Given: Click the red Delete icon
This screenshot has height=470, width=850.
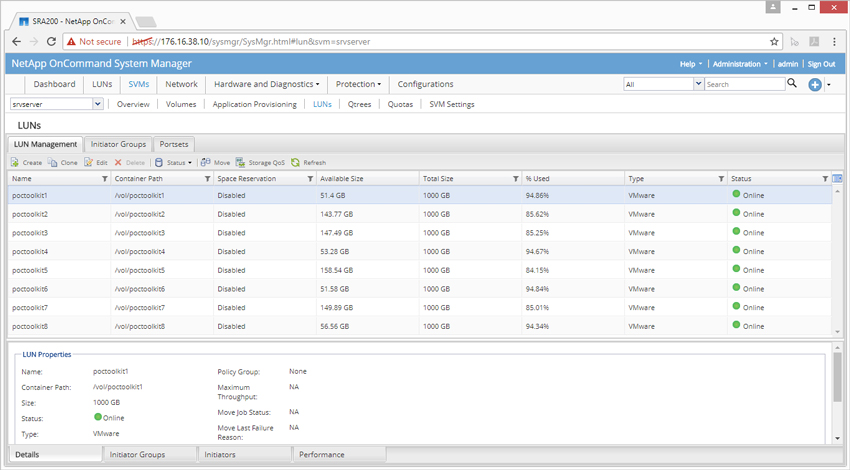Looking at the screenshot, I should pyautogui.click(x=118, y=162).
